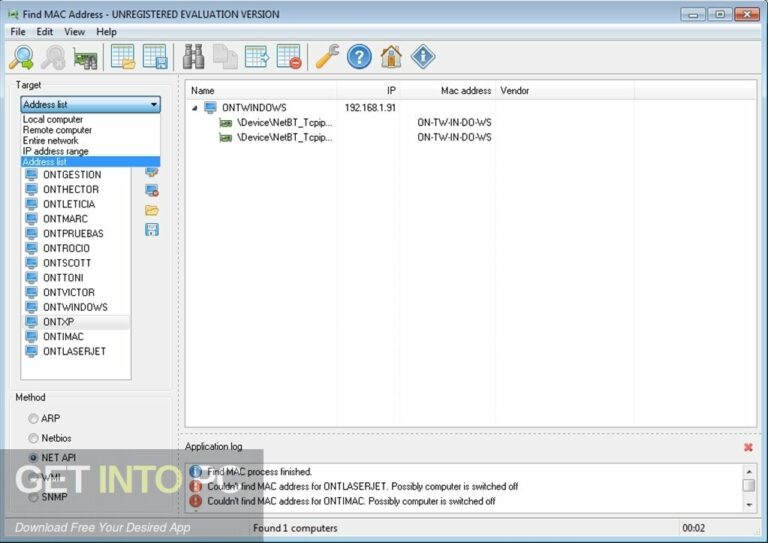Sort by the Vendor column header
The image size is (768, 543).
coord(565,91)
